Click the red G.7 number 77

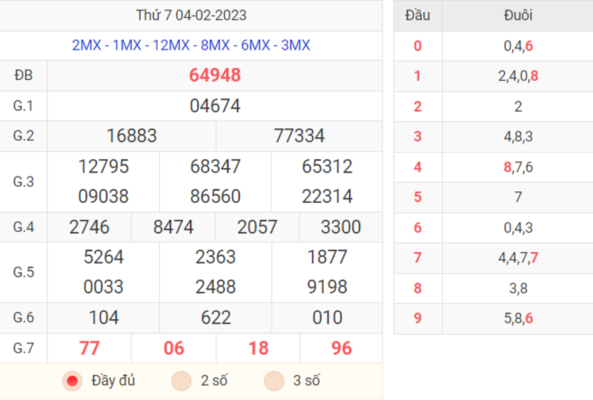click(x=89, y=348)
